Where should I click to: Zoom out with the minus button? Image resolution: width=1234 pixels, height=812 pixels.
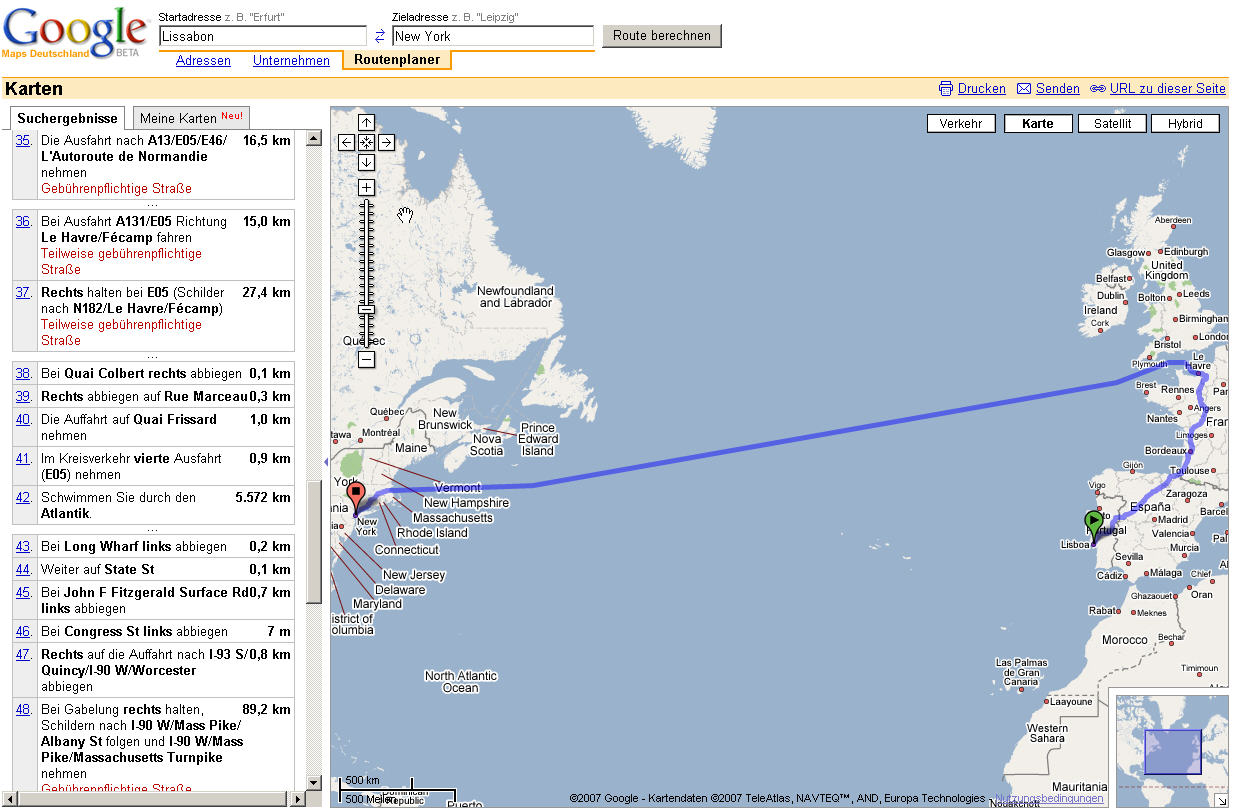(x=366, y=359)
